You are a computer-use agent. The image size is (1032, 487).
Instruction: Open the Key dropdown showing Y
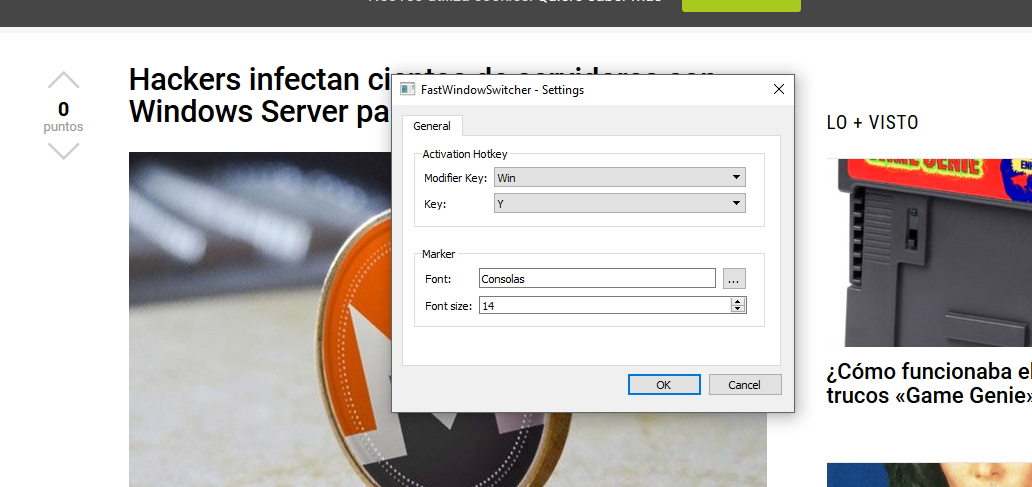click(x=619, y=203)
